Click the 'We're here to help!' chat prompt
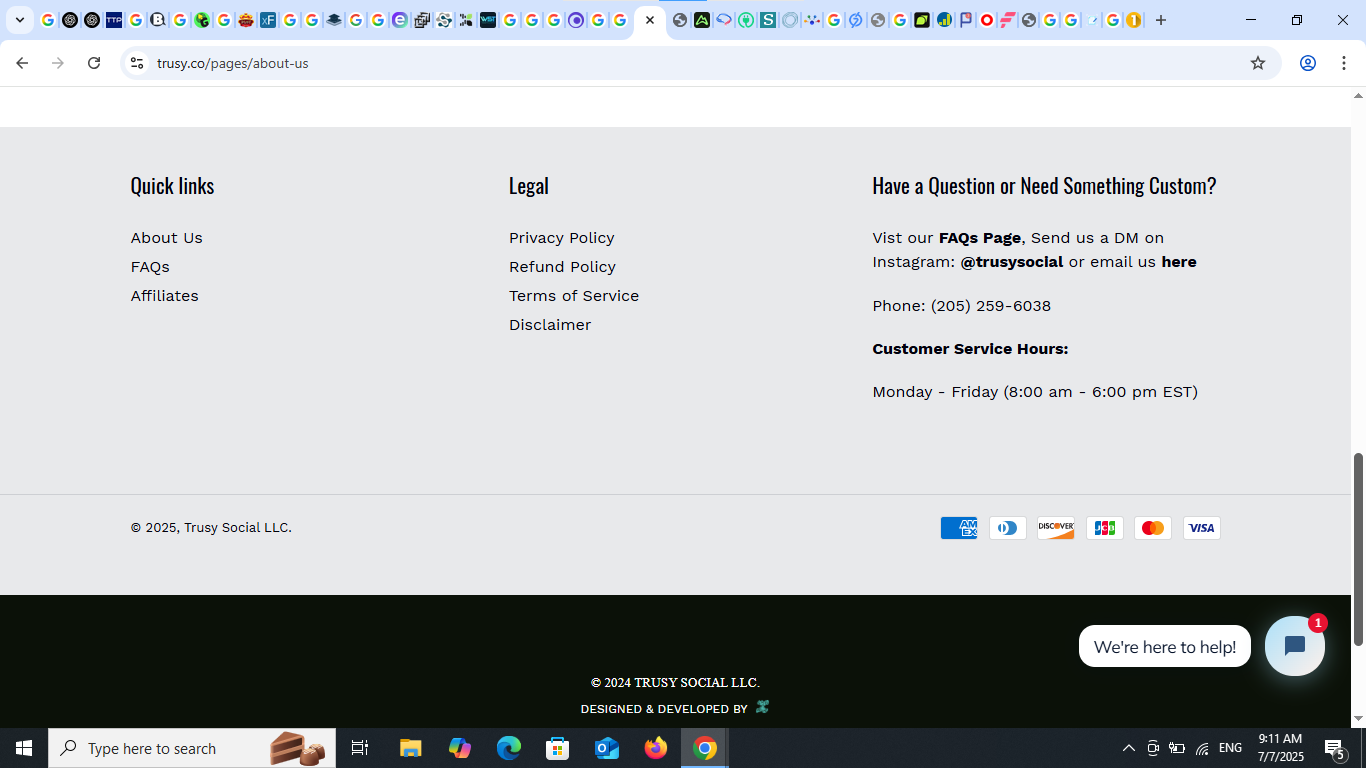This screenshot has width=1366, height=768. coord(1165,647)
